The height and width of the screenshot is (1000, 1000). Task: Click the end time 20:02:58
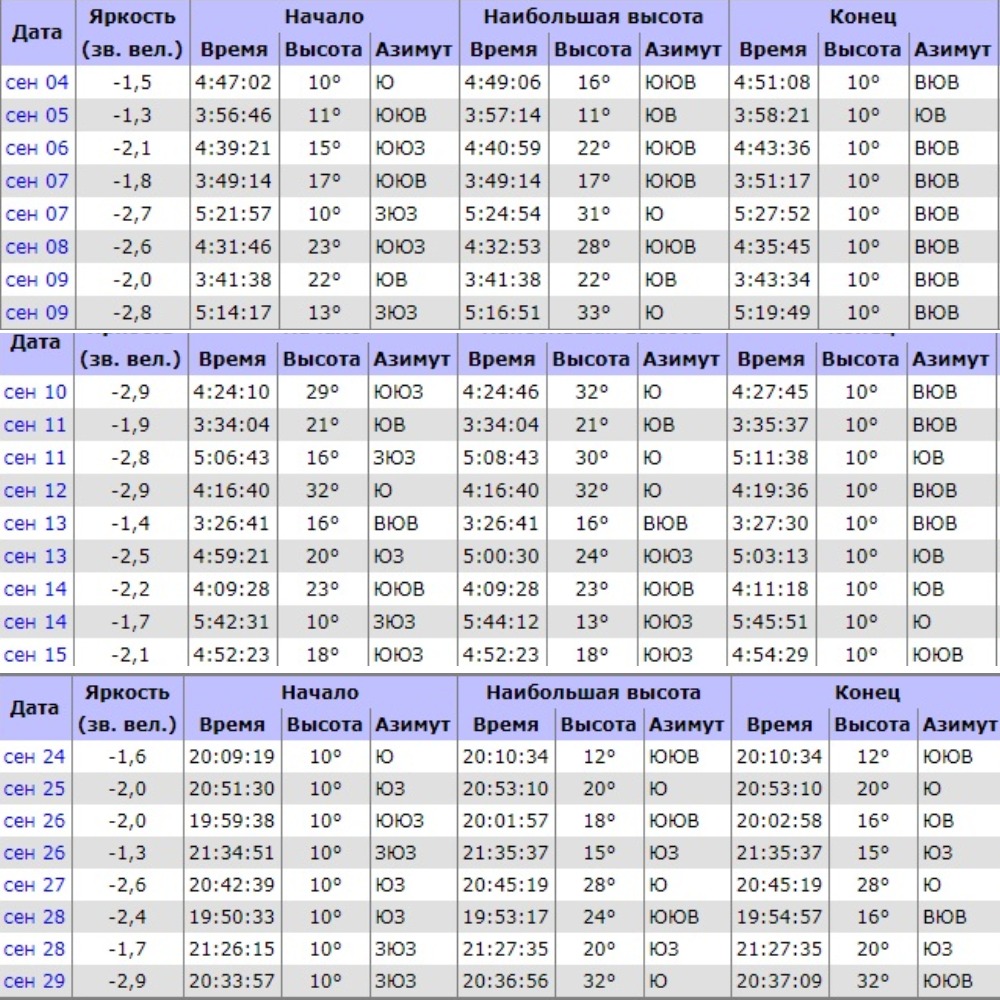point(779,820)
